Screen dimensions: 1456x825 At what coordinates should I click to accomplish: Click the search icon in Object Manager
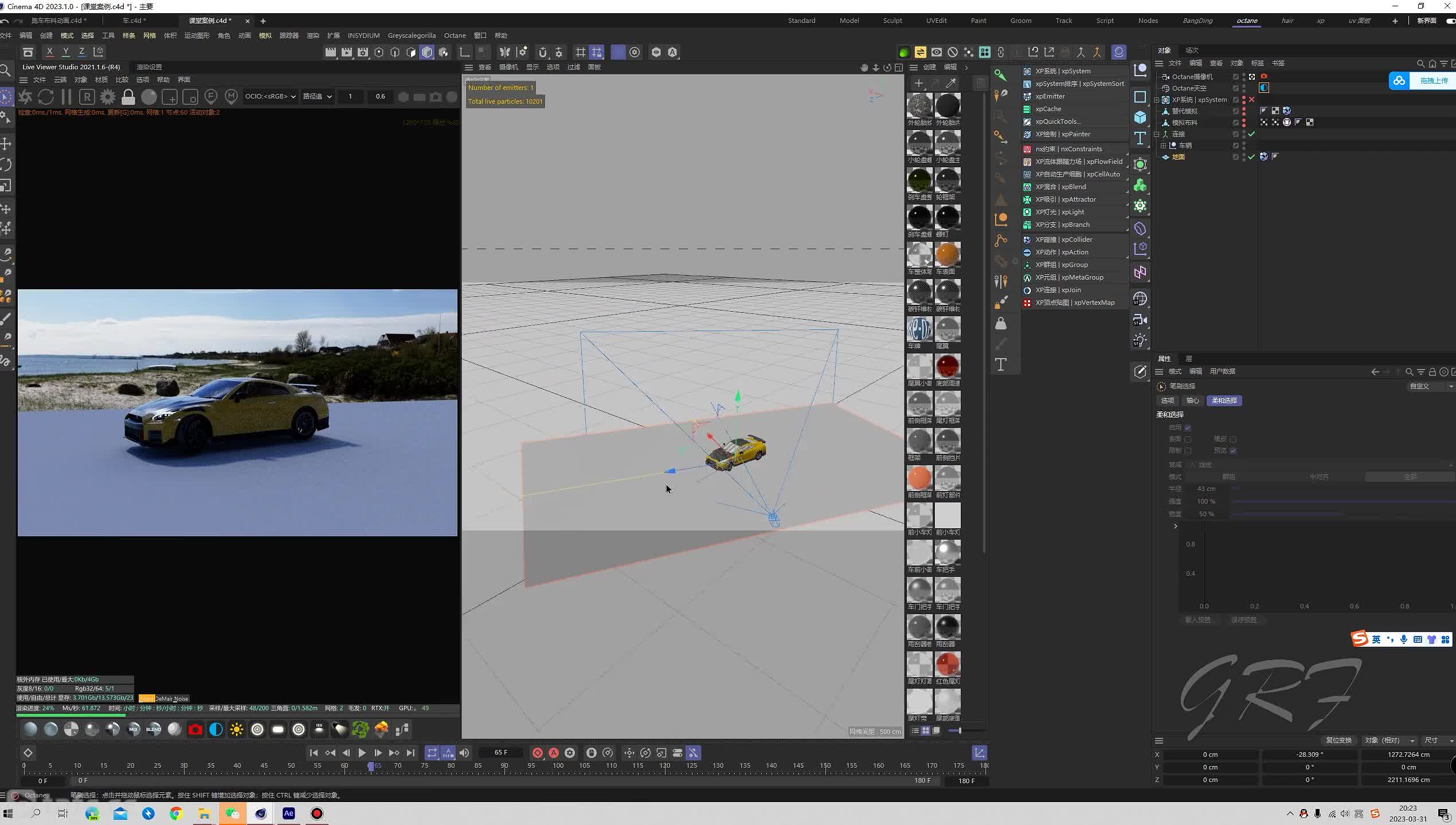click(1420, 64)
